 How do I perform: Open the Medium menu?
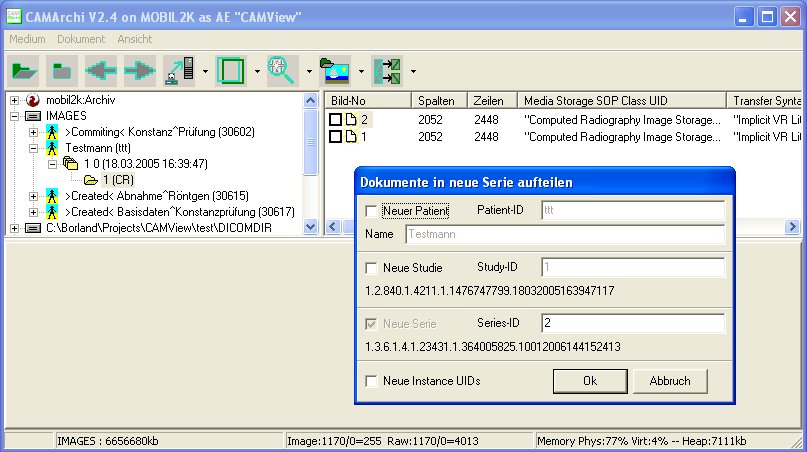point(27,39)
